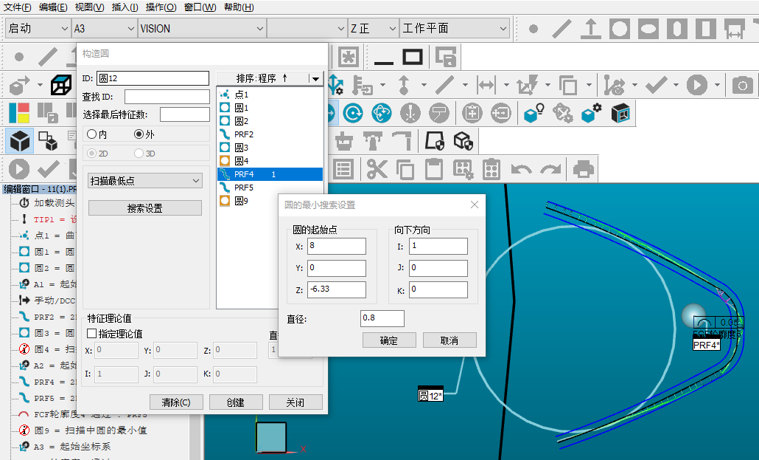
Task: Open the VISION probe dropdown
Action: [202, 29]
